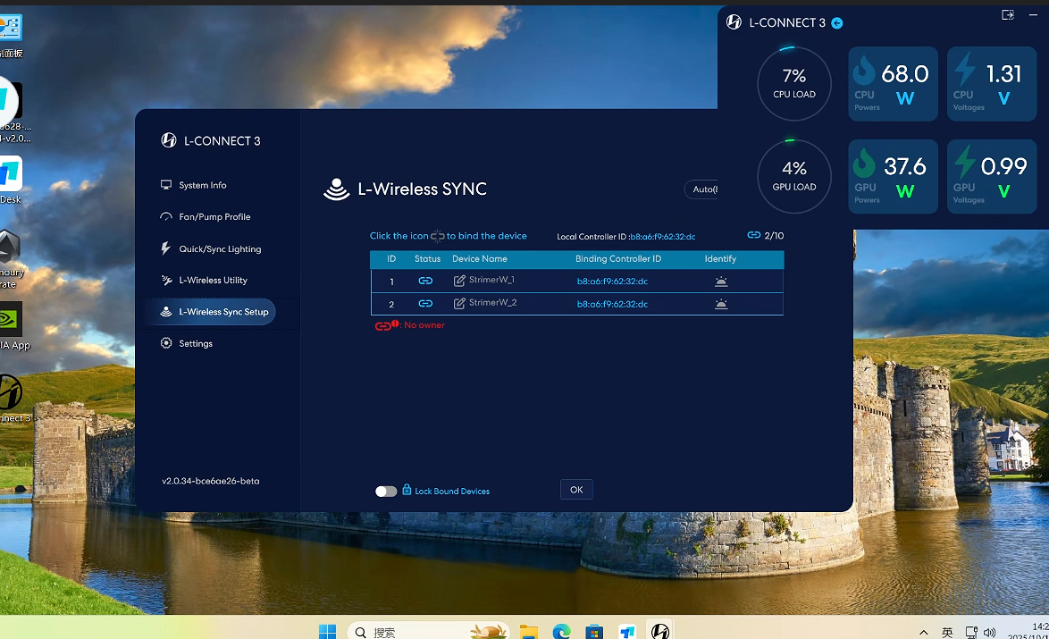Click the edit icon beside StrimerW_2

tap(459, 304)
